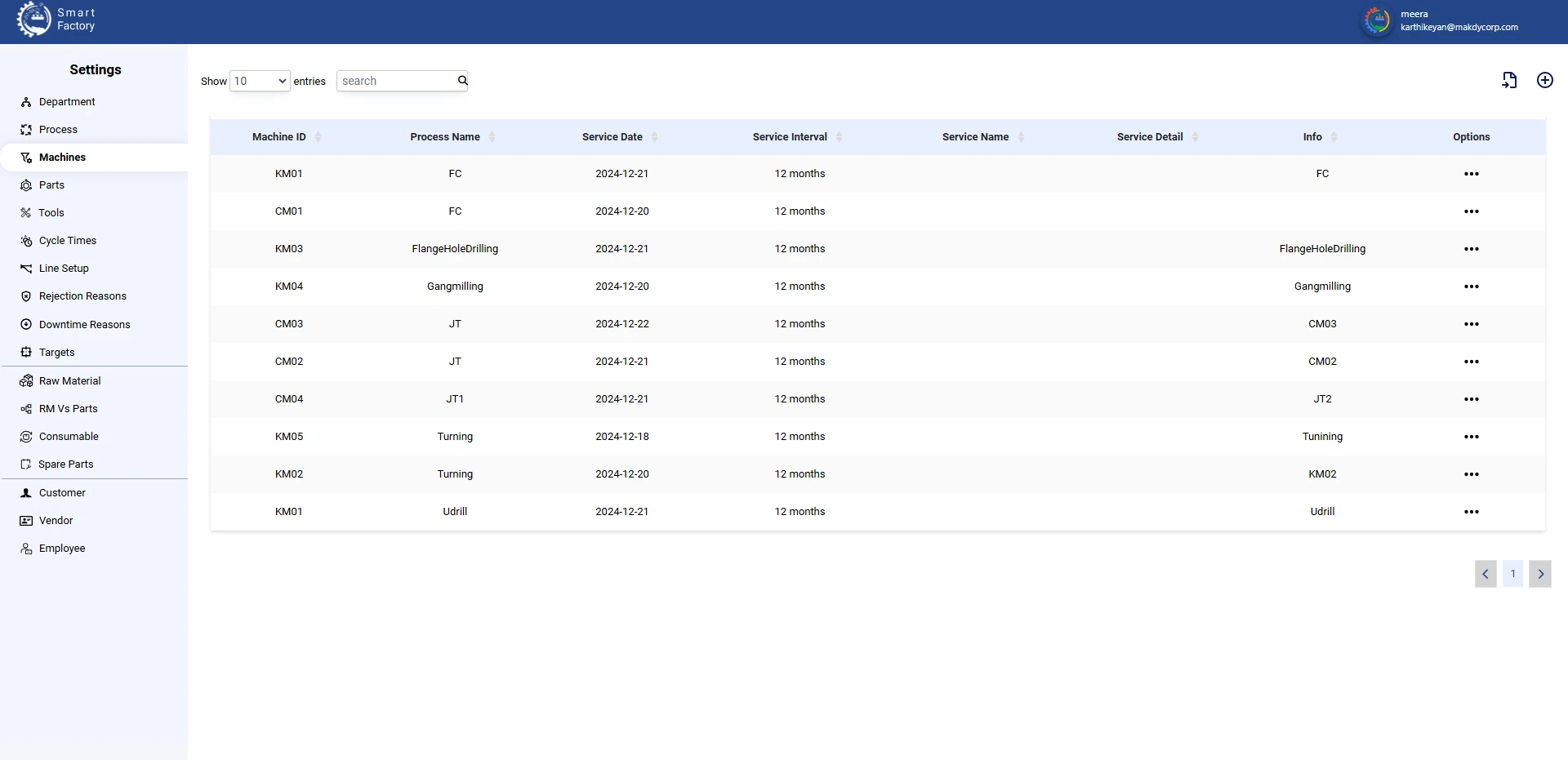The height and width of the screenshot is (760, 1568).
Task: Add a new machine with plus icon
Action: click(x=1544, y=80)
